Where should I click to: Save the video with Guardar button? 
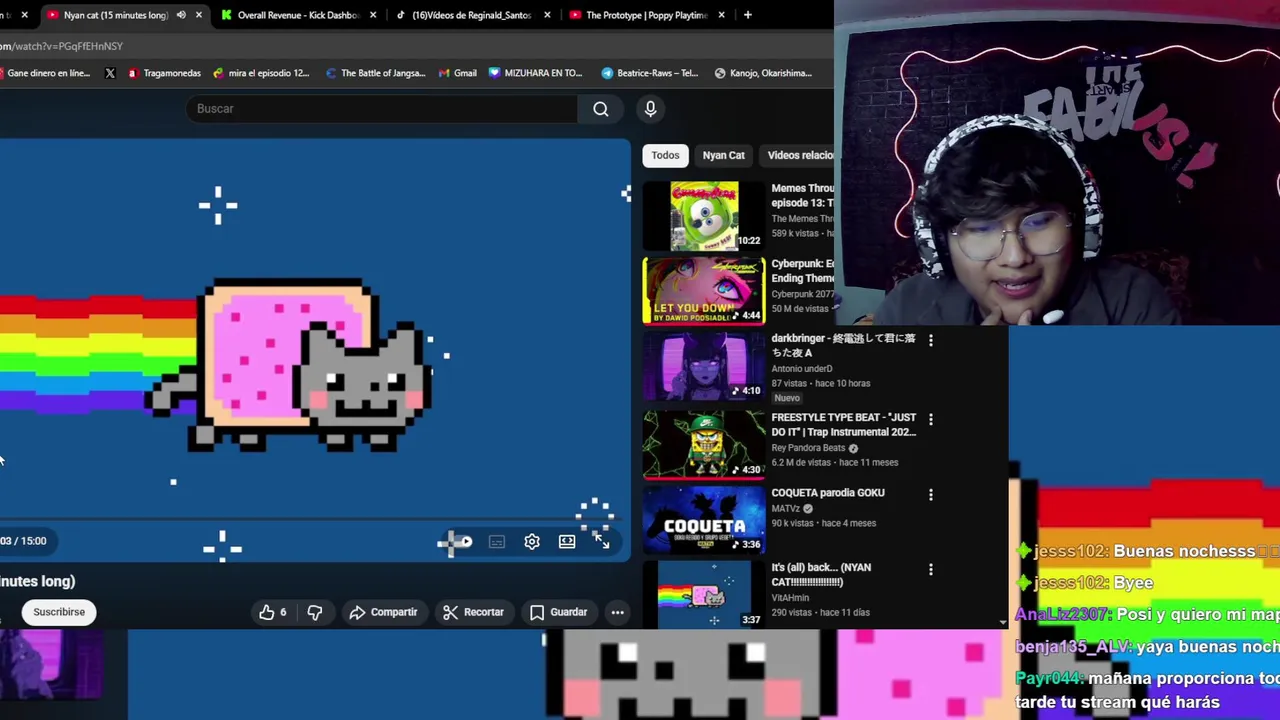[x=558, y=612]
